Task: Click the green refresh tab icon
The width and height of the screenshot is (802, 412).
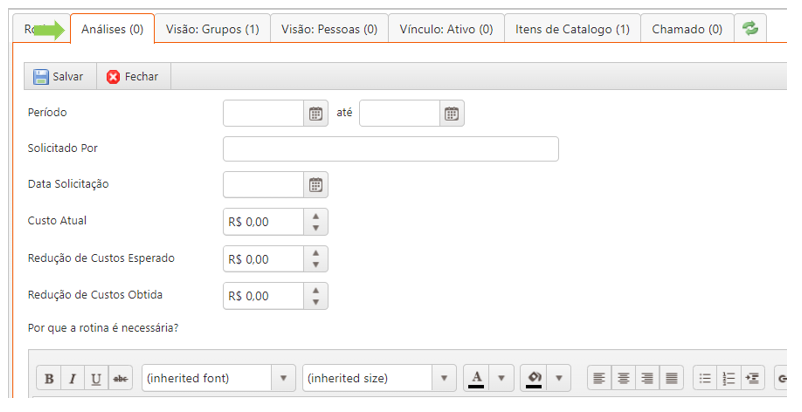Action: click(749, 29)
